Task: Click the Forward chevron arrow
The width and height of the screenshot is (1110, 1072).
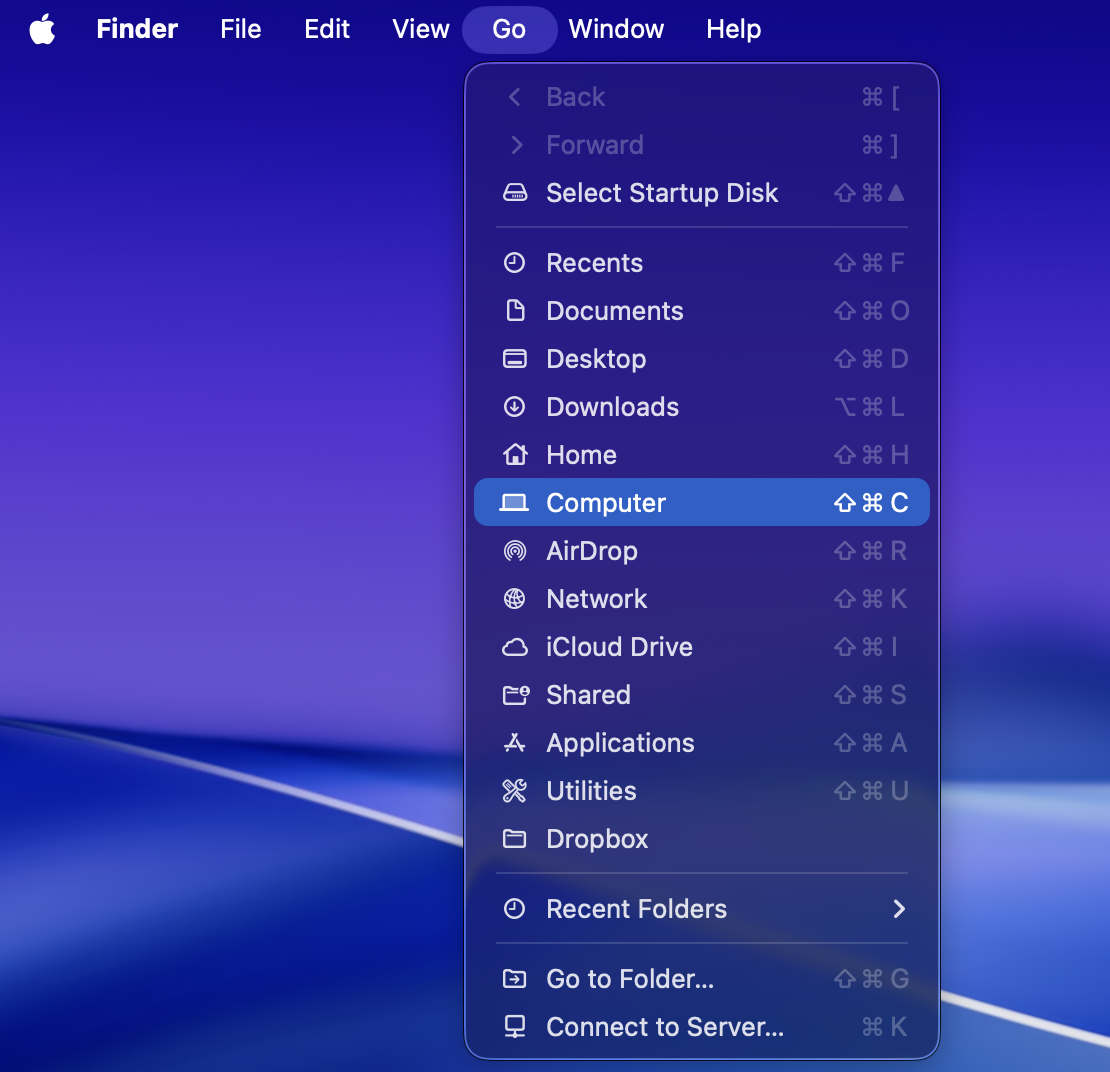Action: coord(515,145)
